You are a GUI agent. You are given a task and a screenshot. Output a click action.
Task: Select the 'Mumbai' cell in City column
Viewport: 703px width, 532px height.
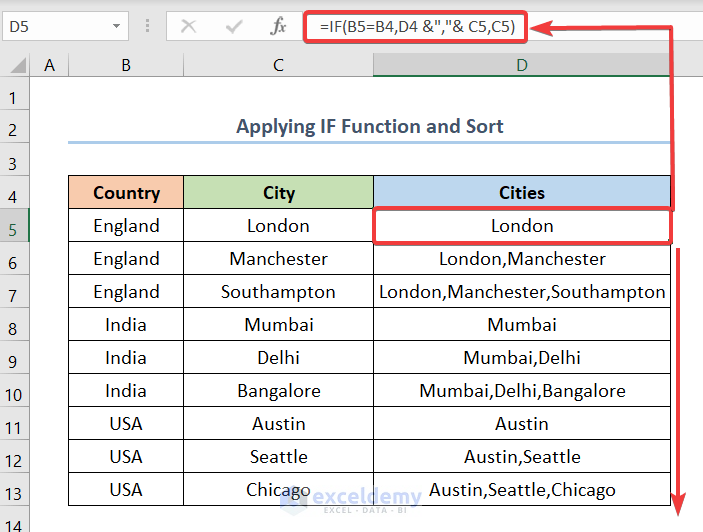[278, 324]
